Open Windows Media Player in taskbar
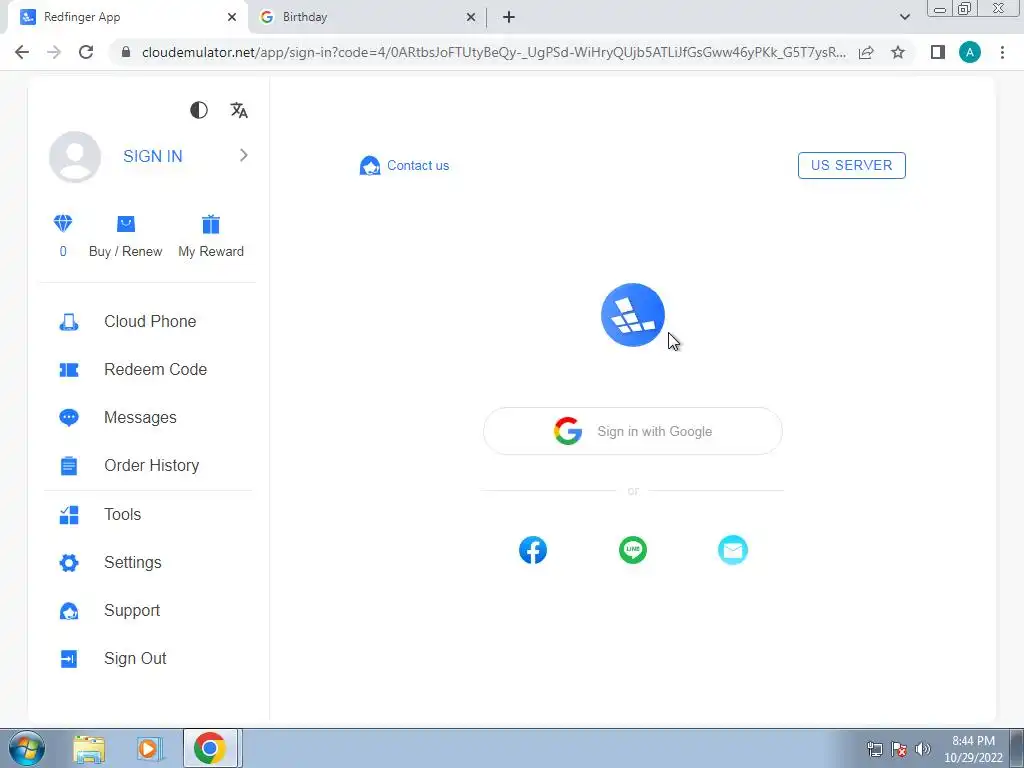The height and width of the screenshot is (768, 1024). pos(148,748)
